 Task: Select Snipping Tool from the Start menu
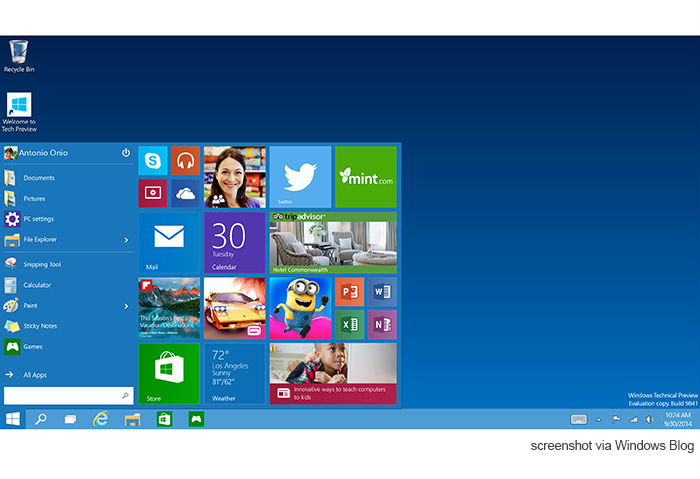pos(41,264)
